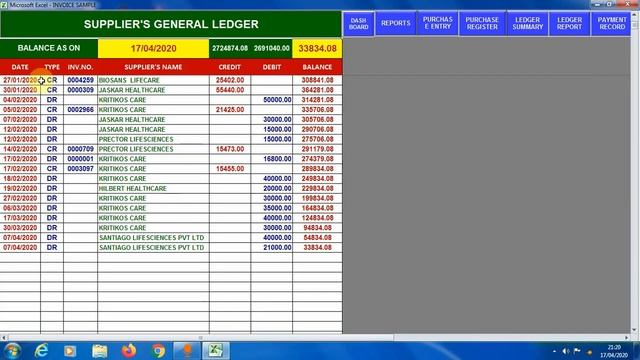Select debit amount 35000.00 cell
The height and width of the screenshot is (360, 640).
[272, 208]
